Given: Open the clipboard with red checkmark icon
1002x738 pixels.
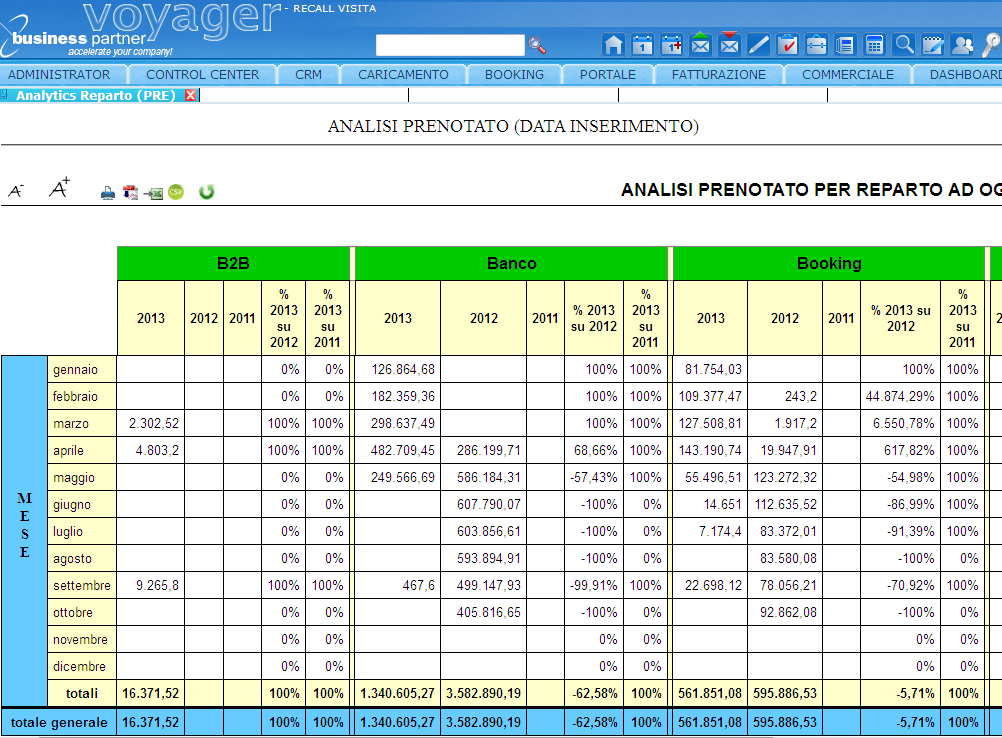Looking at the screenshot, I should (787, 45).
